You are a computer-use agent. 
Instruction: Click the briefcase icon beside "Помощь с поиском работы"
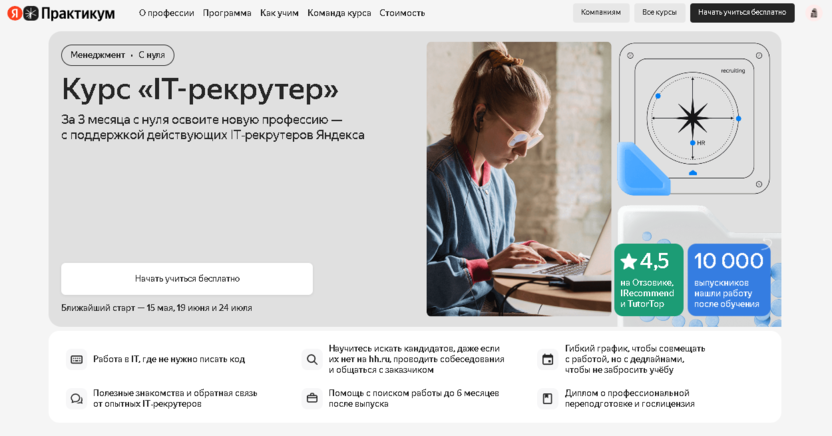312,398
